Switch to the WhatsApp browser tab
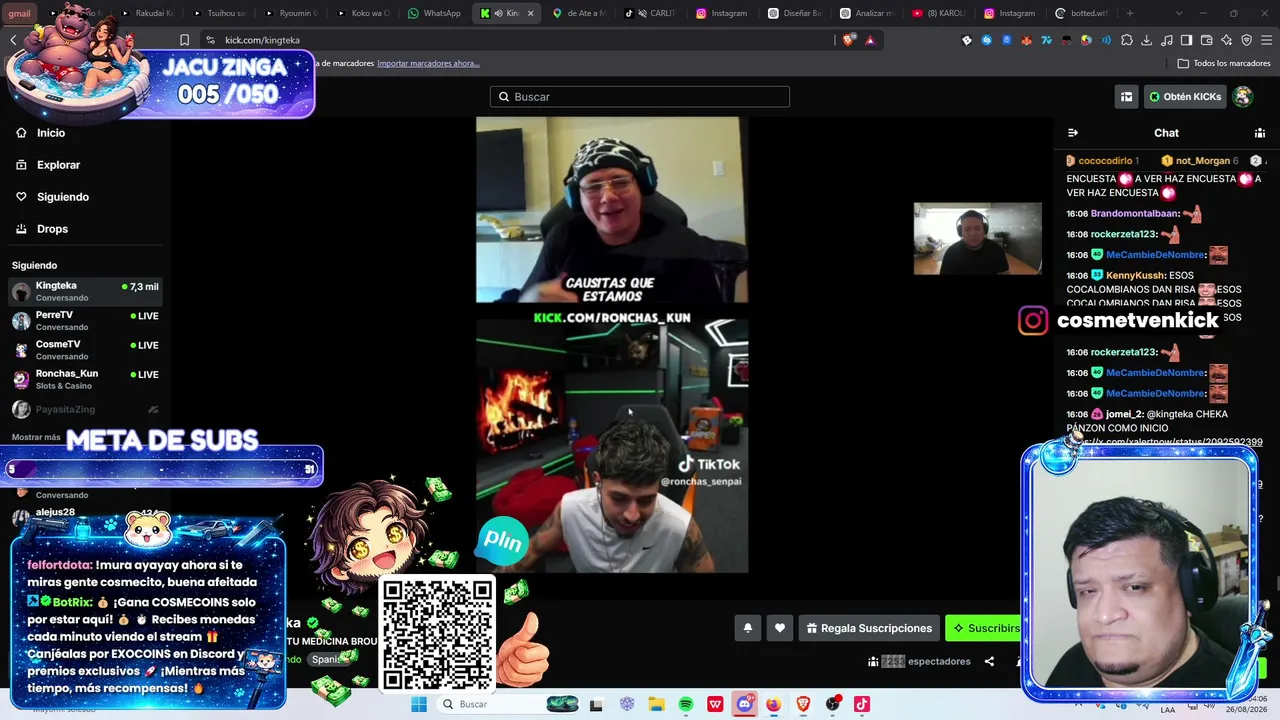1280x720 pixels. tap(434, 13)
